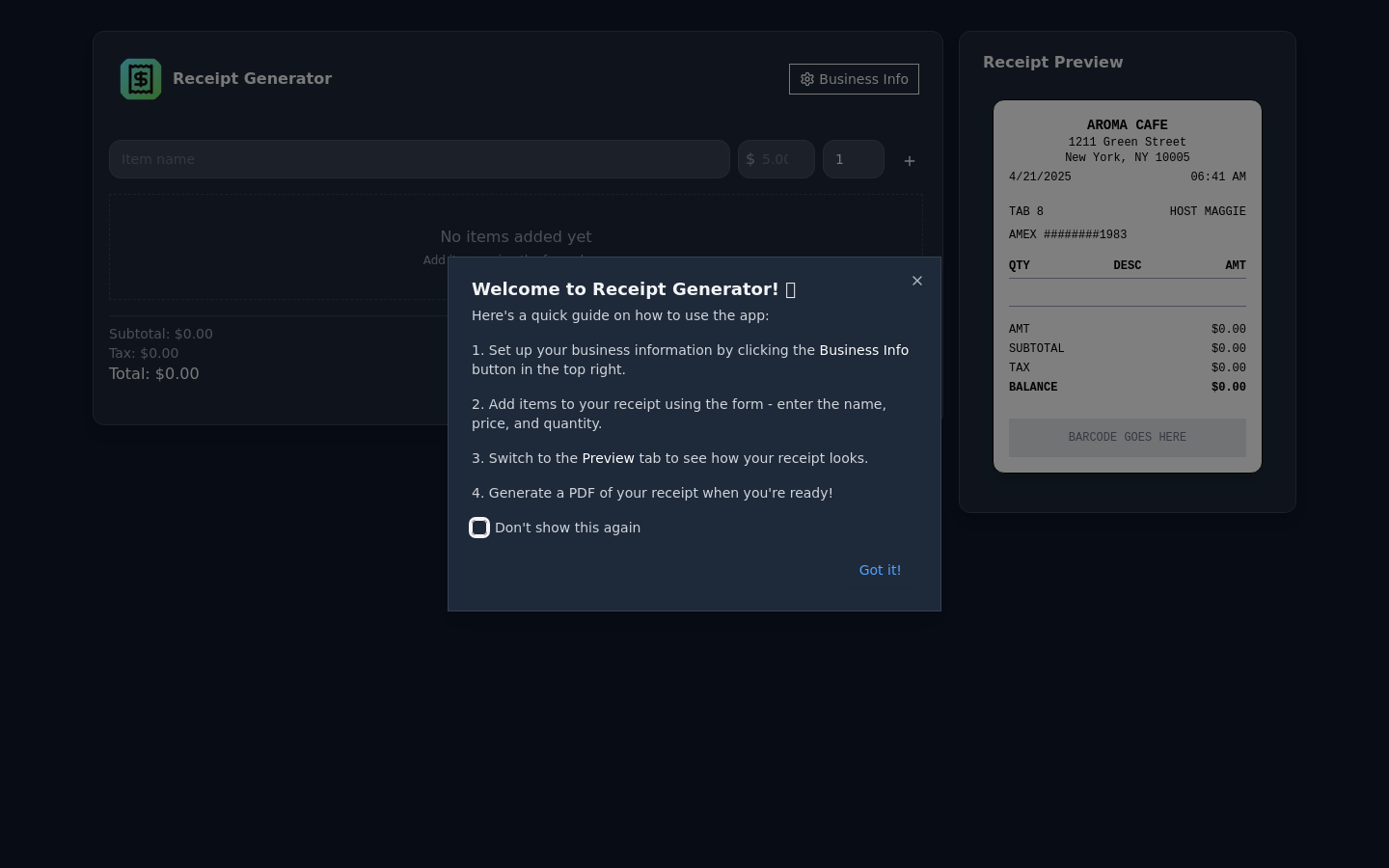Focus the Item name input field
Viewport: 1389px width, 868px height.
click(x=420, y=159)
